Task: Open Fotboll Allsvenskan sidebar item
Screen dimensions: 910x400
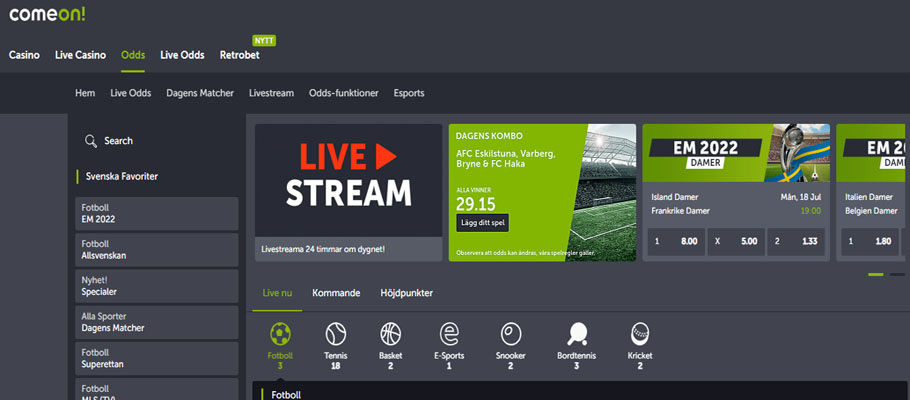Action: tap(157, 250)
